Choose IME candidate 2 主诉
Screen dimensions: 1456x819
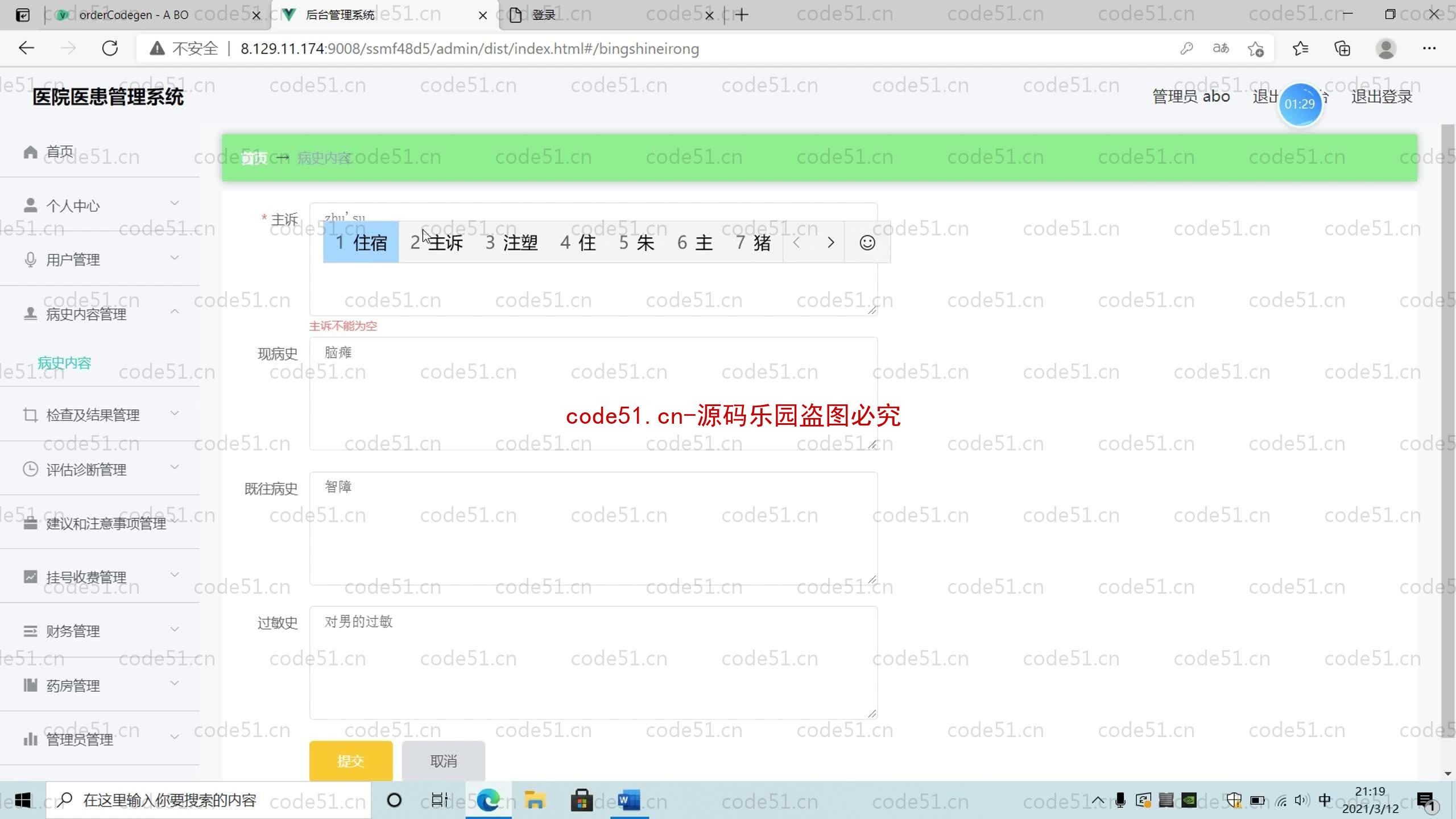coord(437,243)
